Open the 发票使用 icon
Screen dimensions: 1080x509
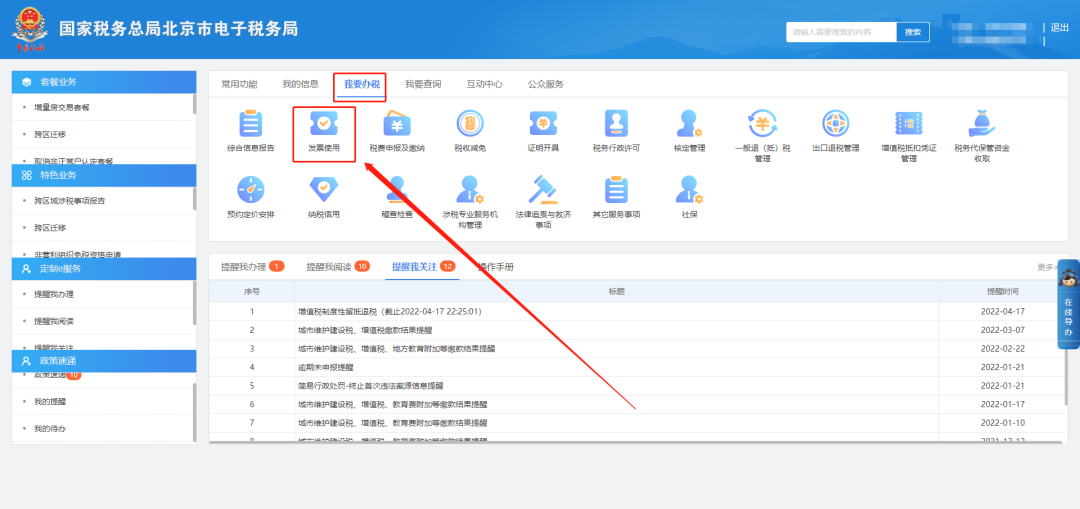(323, 126)
